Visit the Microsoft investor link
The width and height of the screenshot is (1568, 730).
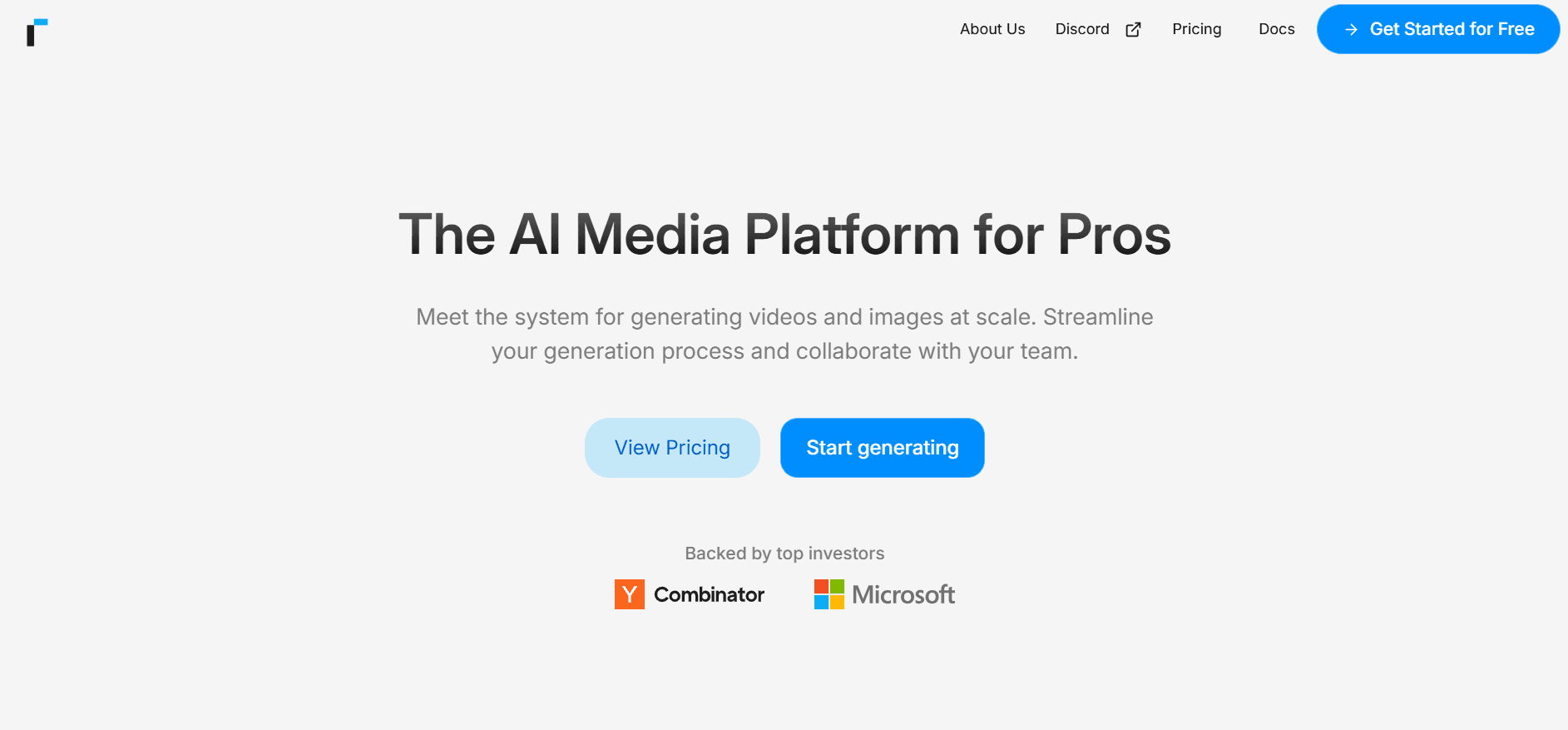884,593
